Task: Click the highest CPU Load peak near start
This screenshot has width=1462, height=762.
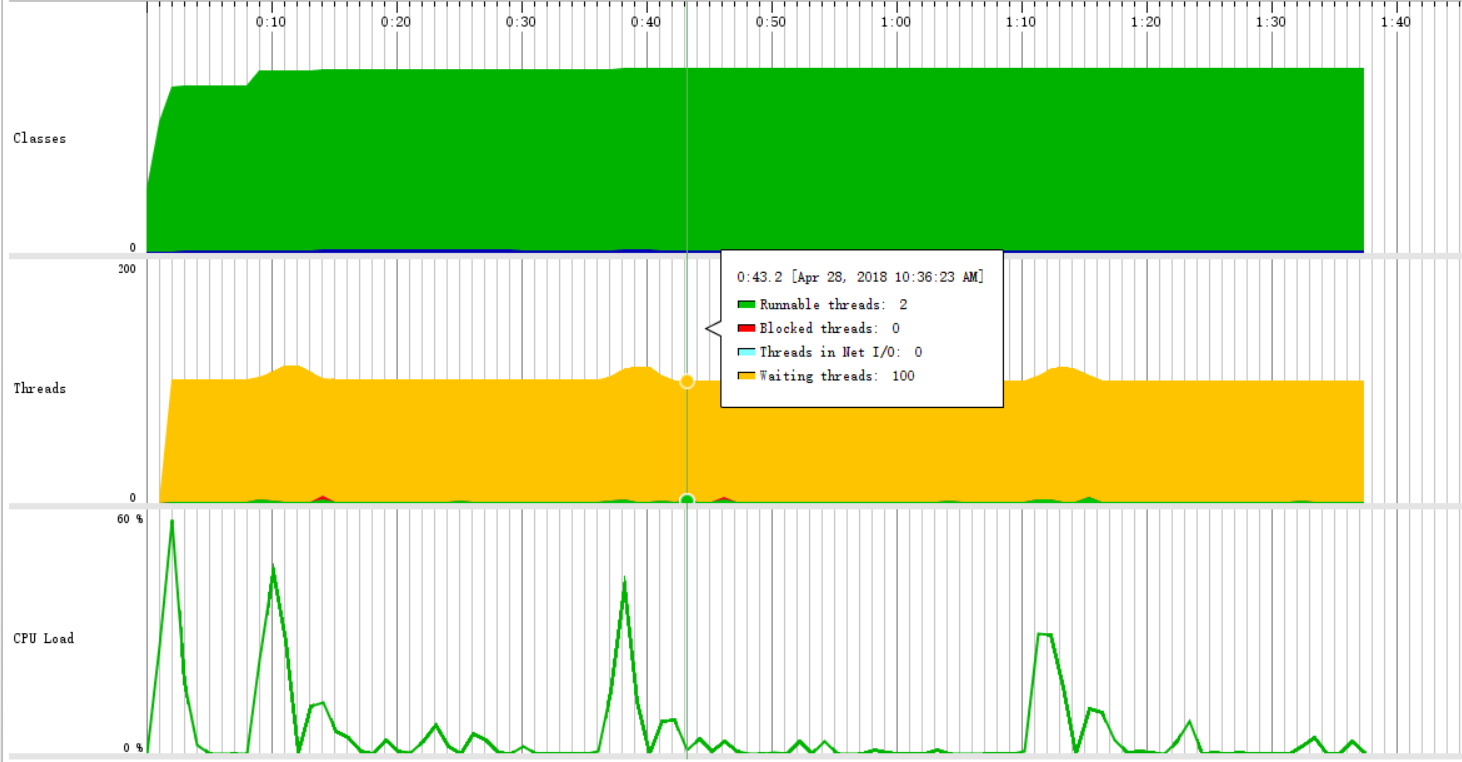Action: 172,521
